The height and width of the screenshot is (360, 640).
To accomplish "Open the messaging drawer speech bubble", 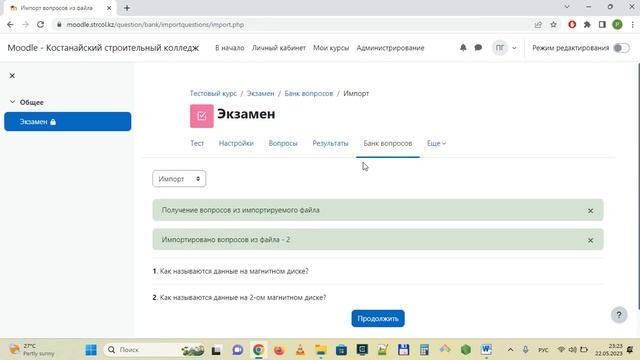I will click(478, 48).
